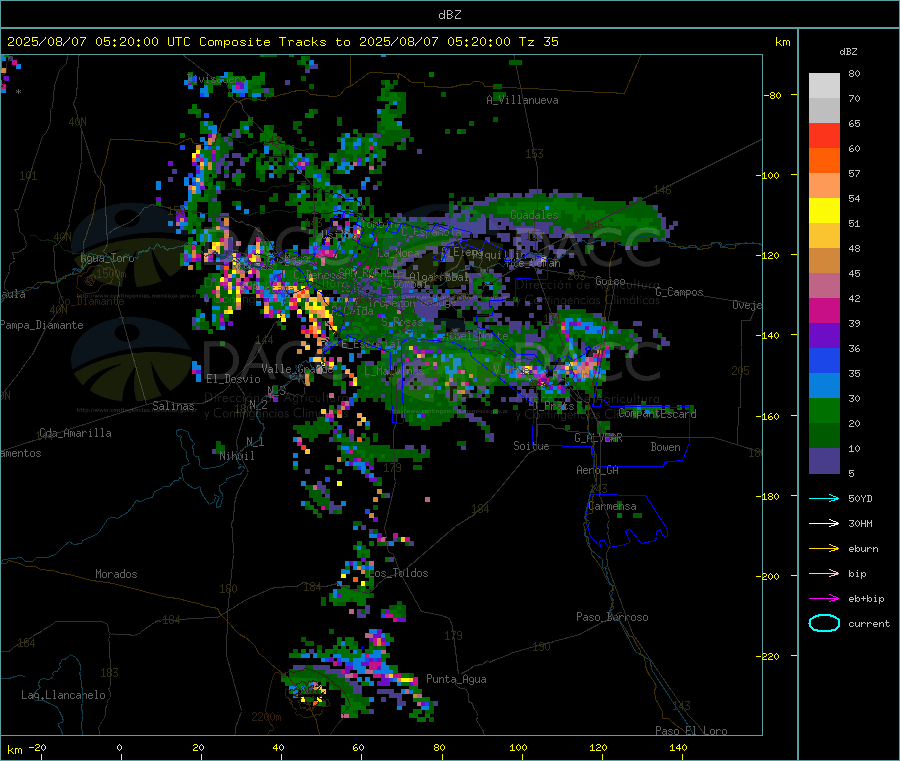Click the yellow 51 dBZ color swatch
900x761 pixels.
(x=824, y=211)
